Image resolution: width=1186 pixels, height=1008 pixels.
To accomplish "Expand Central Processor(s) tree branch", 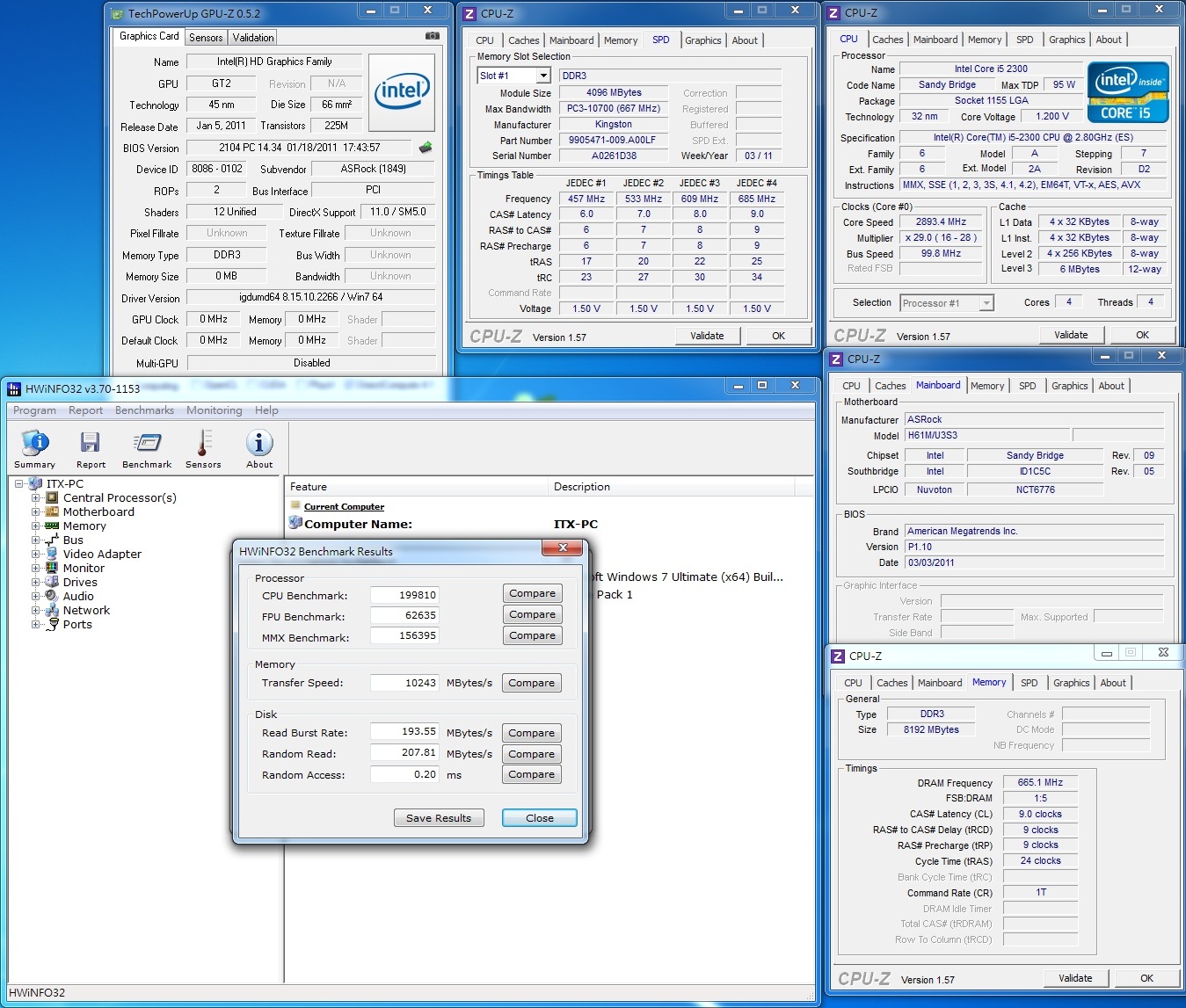I will (x=36, y=497).
